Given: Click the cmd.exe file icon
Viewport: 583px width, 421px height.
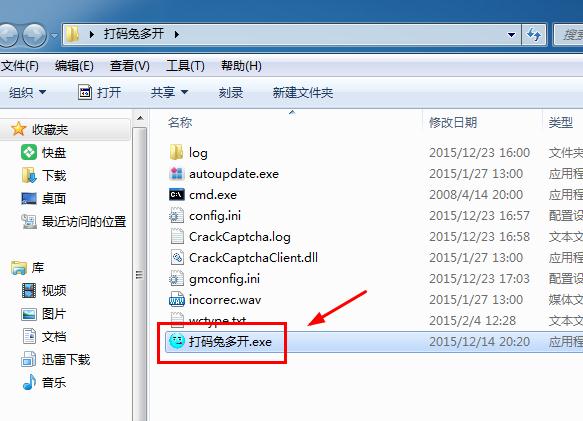Looking at the screenshot, I should point(177,195).
